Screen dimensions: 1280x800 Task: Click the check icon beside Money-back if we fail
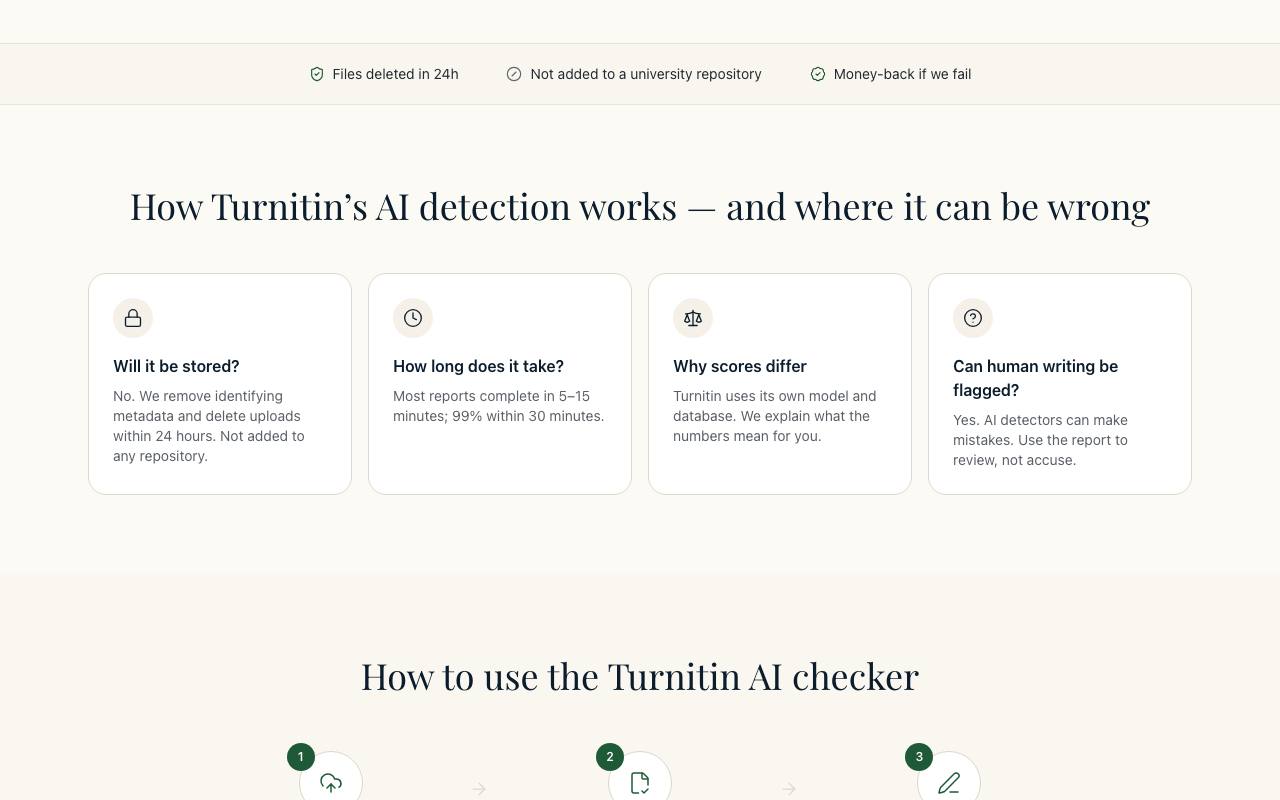(818, 74)
